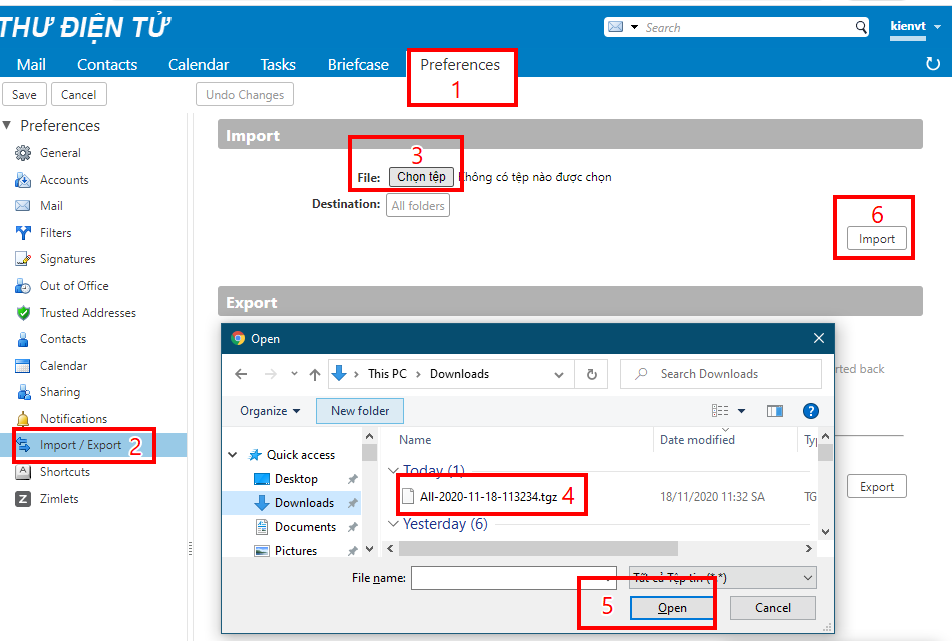Click Undo Changes button
952x641 pixels.
point(245,95)
